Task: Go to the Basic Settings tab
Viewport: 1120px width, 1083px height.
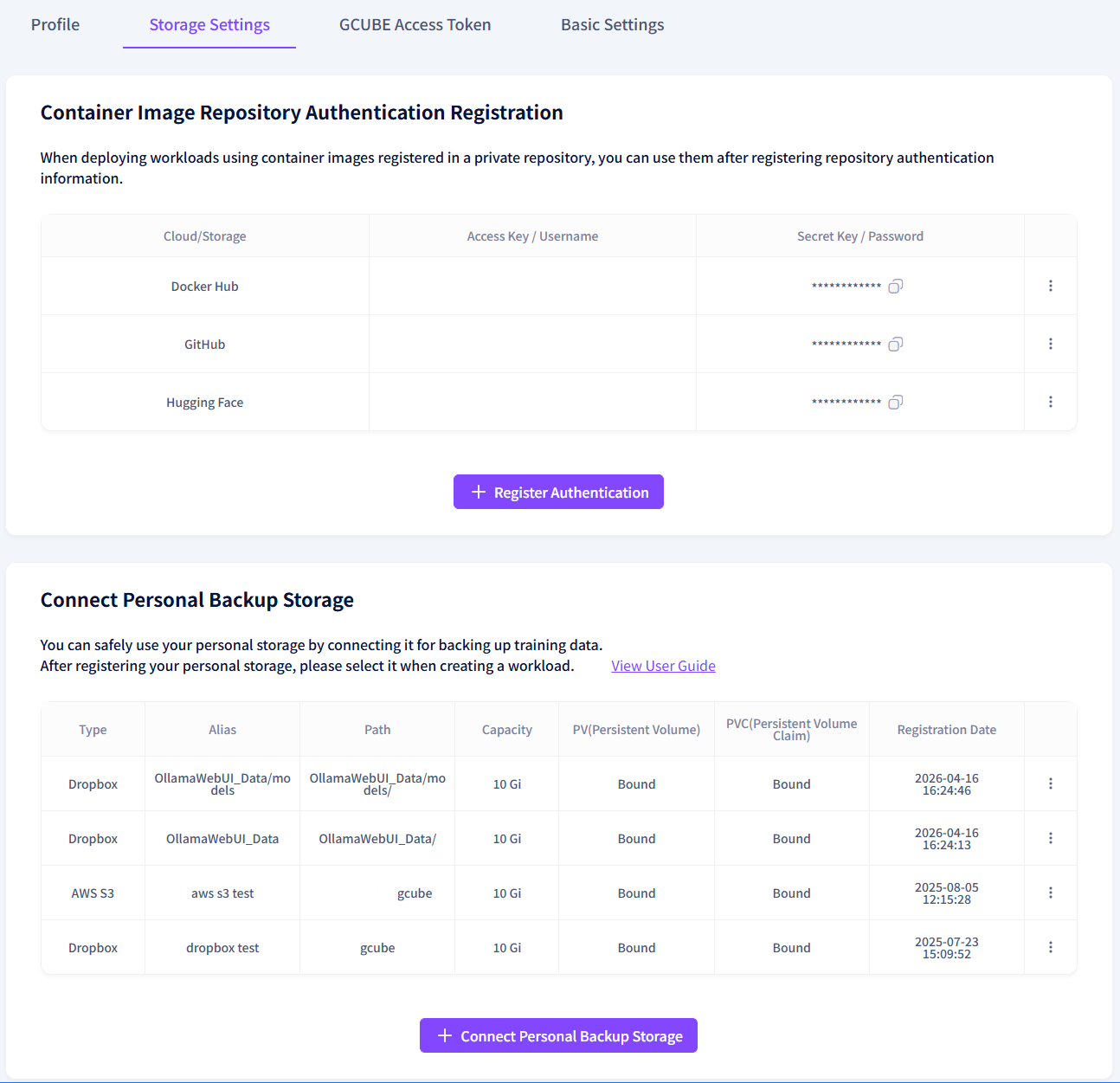Action: [613, 25]
